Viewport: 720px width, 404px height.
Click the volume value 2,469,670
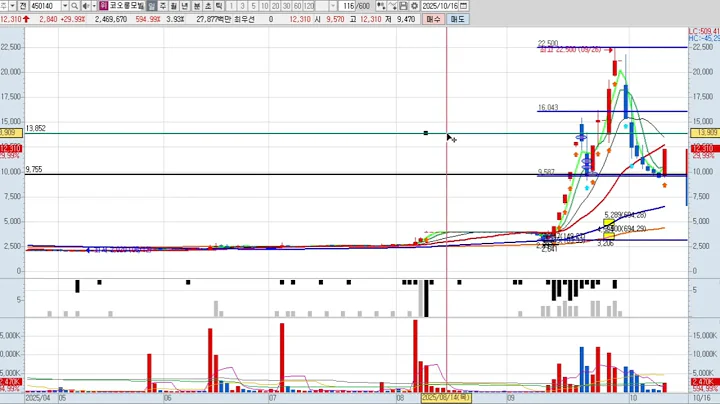tap(111, 19)
